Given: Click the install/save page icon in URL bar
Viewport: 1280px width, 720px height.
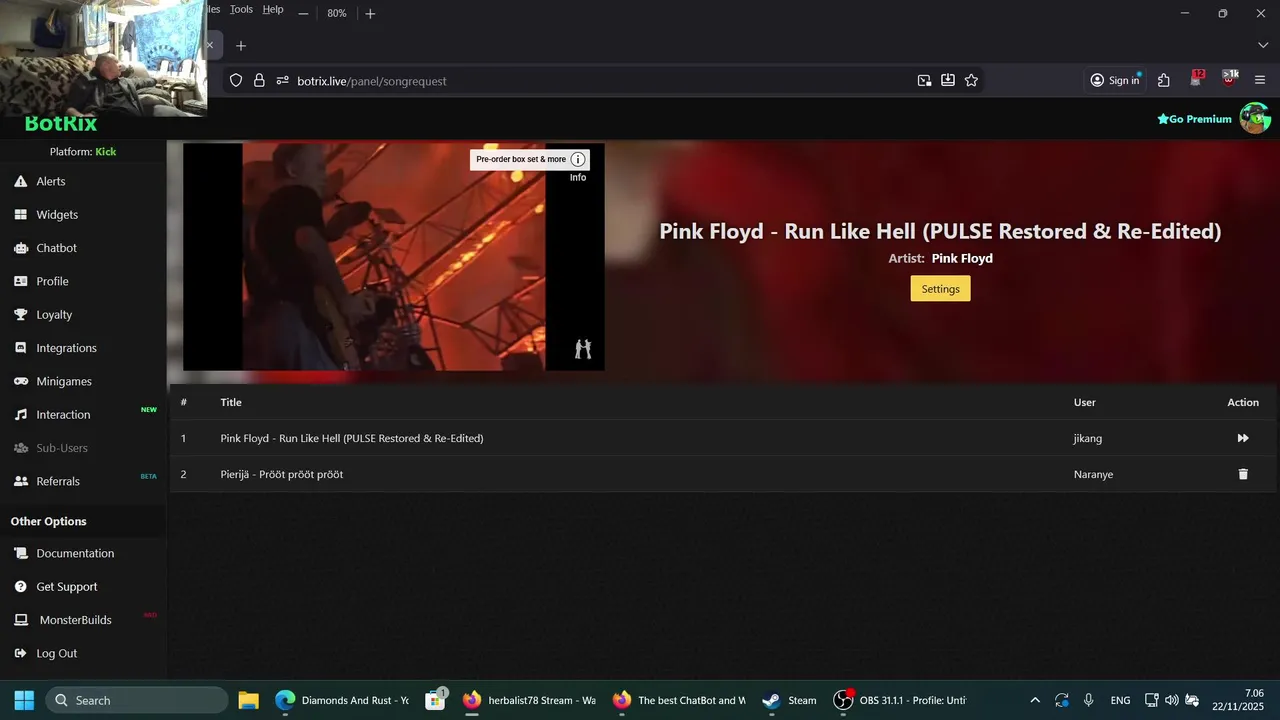Looking at the screenshot, I should click(948, 81).
